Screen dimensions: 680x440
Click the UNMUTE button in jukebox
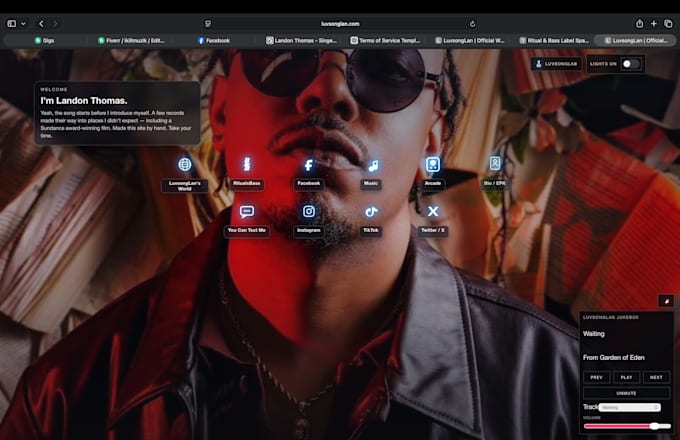pos(626,393)
